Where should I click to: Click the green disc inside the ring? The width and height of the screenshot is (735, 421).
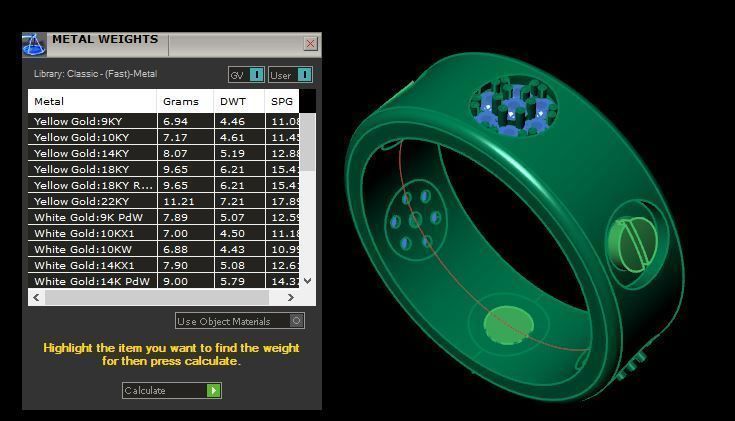(x=509, y=325)
